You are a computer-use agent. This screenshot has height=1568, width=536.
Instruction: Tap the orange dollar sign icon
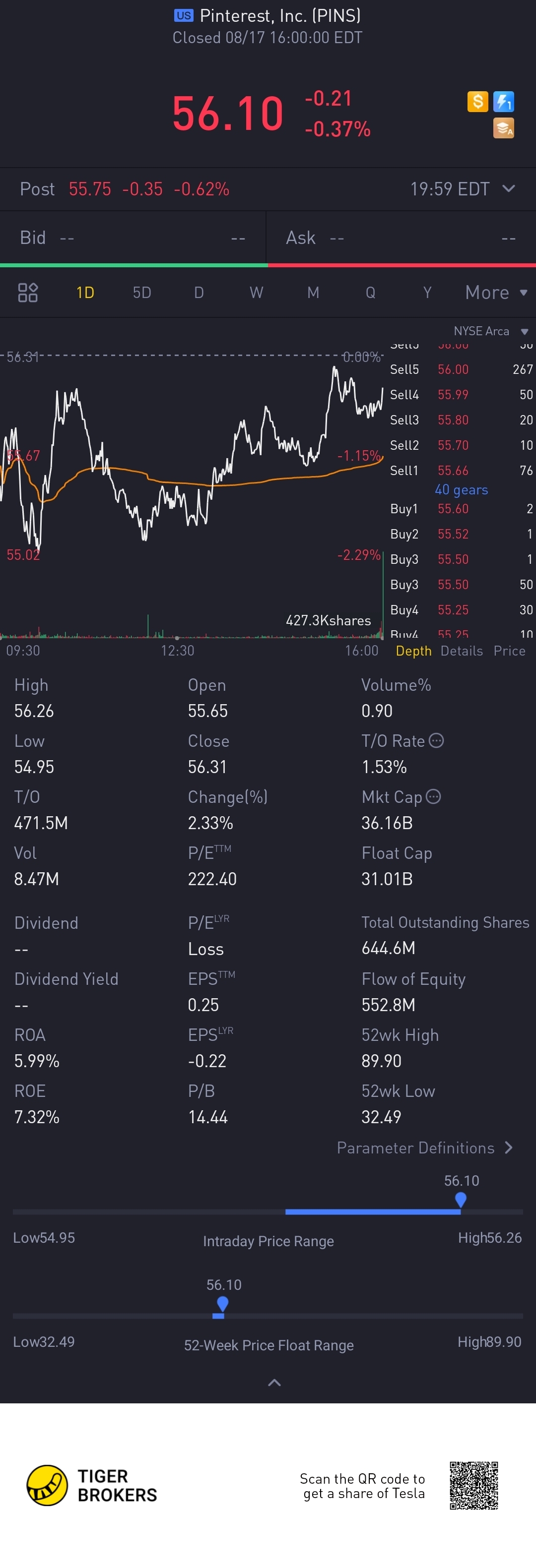point(477,102)
